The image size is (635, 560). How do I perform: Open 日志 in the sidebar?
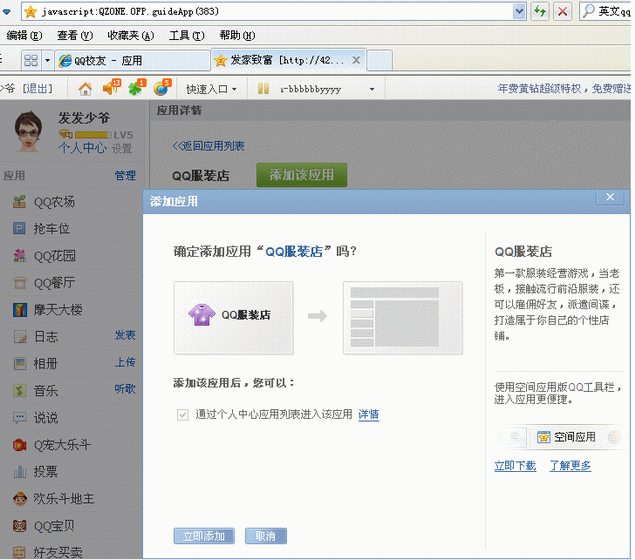pos(46,336)
